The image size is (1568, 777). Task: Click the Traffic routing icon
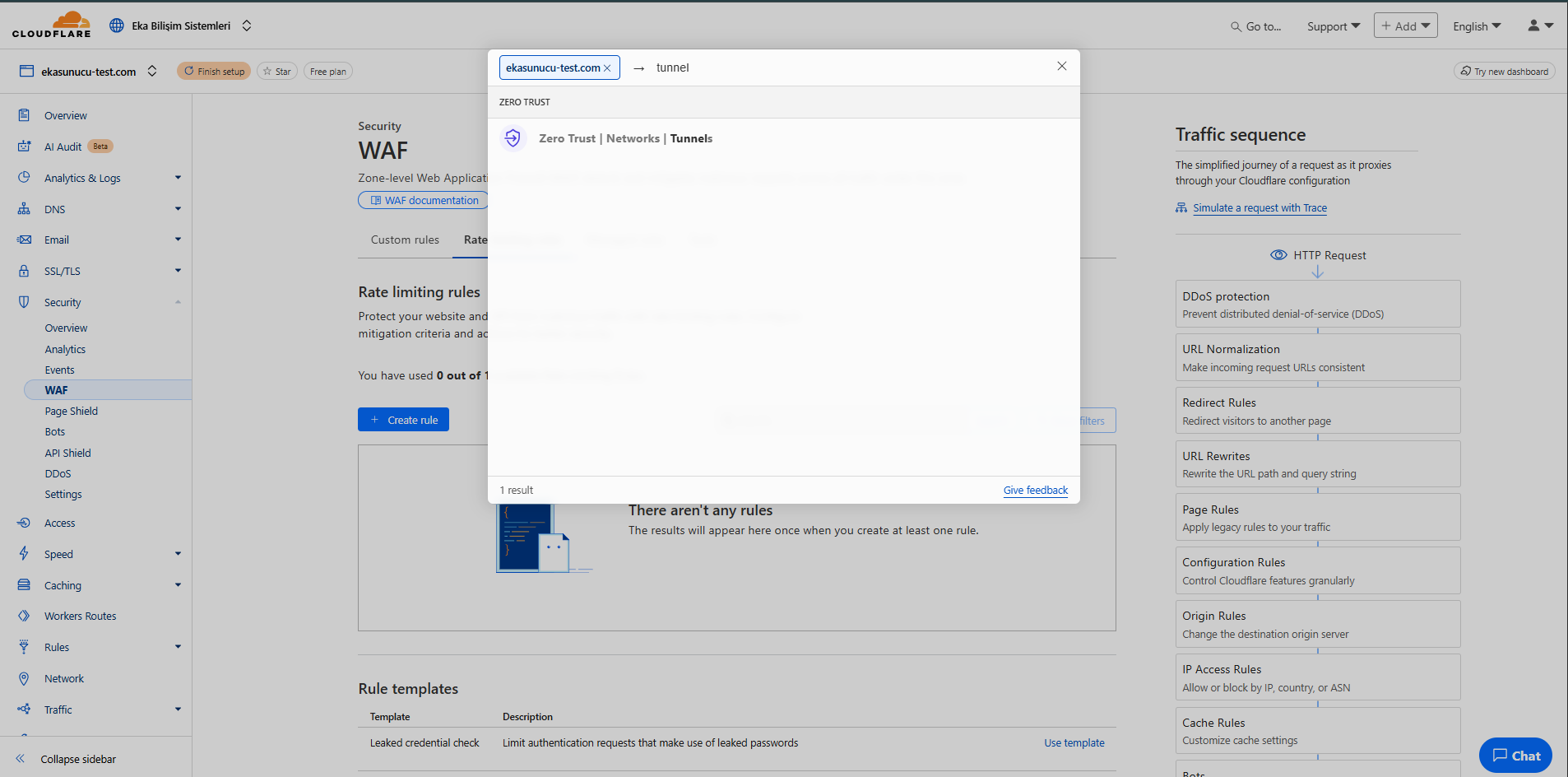coord(24,709)
